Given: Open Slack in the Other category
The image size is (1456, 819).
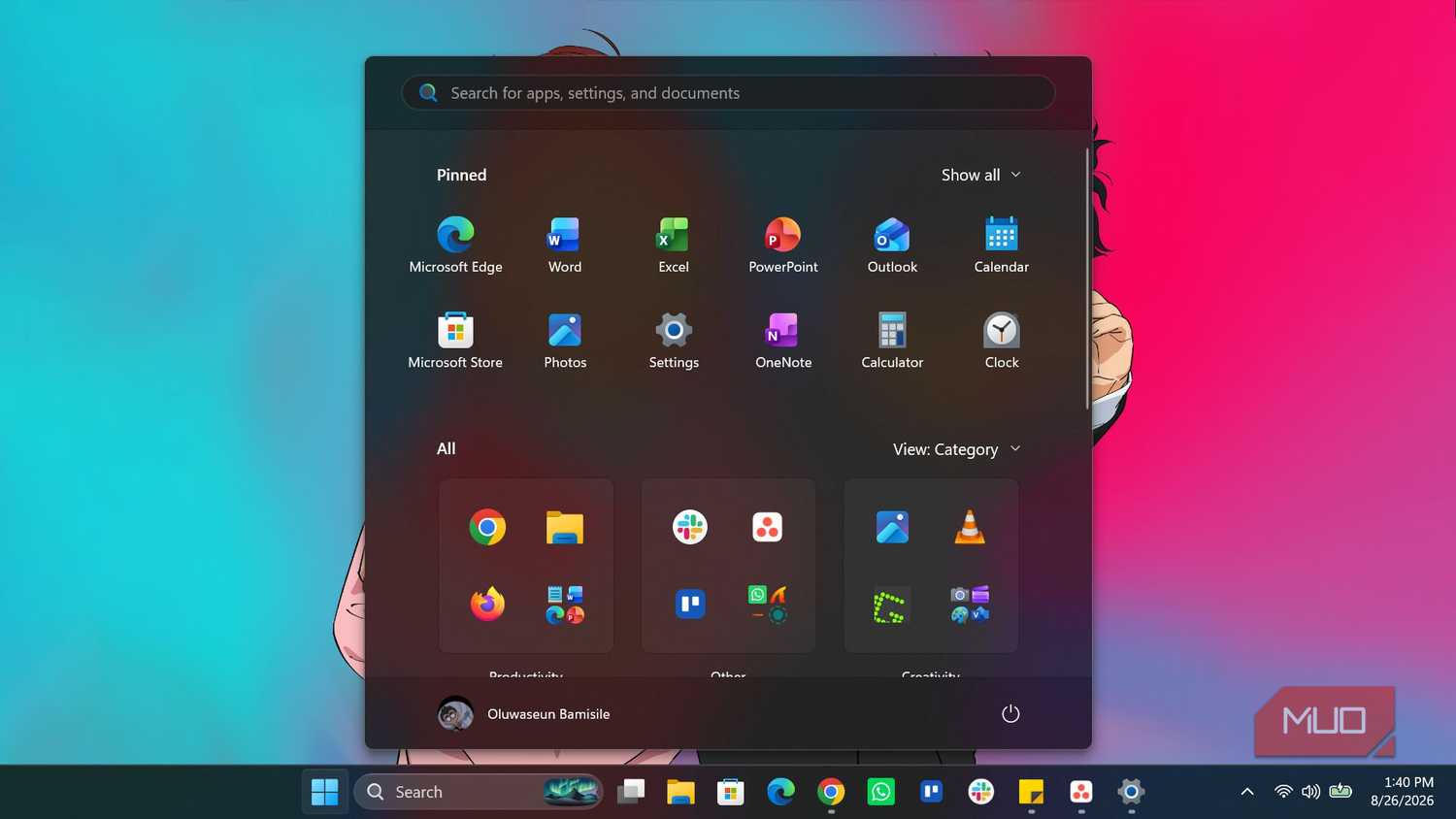Looking at the screenshot, I should pyautogui.click(x=689, y=527).
